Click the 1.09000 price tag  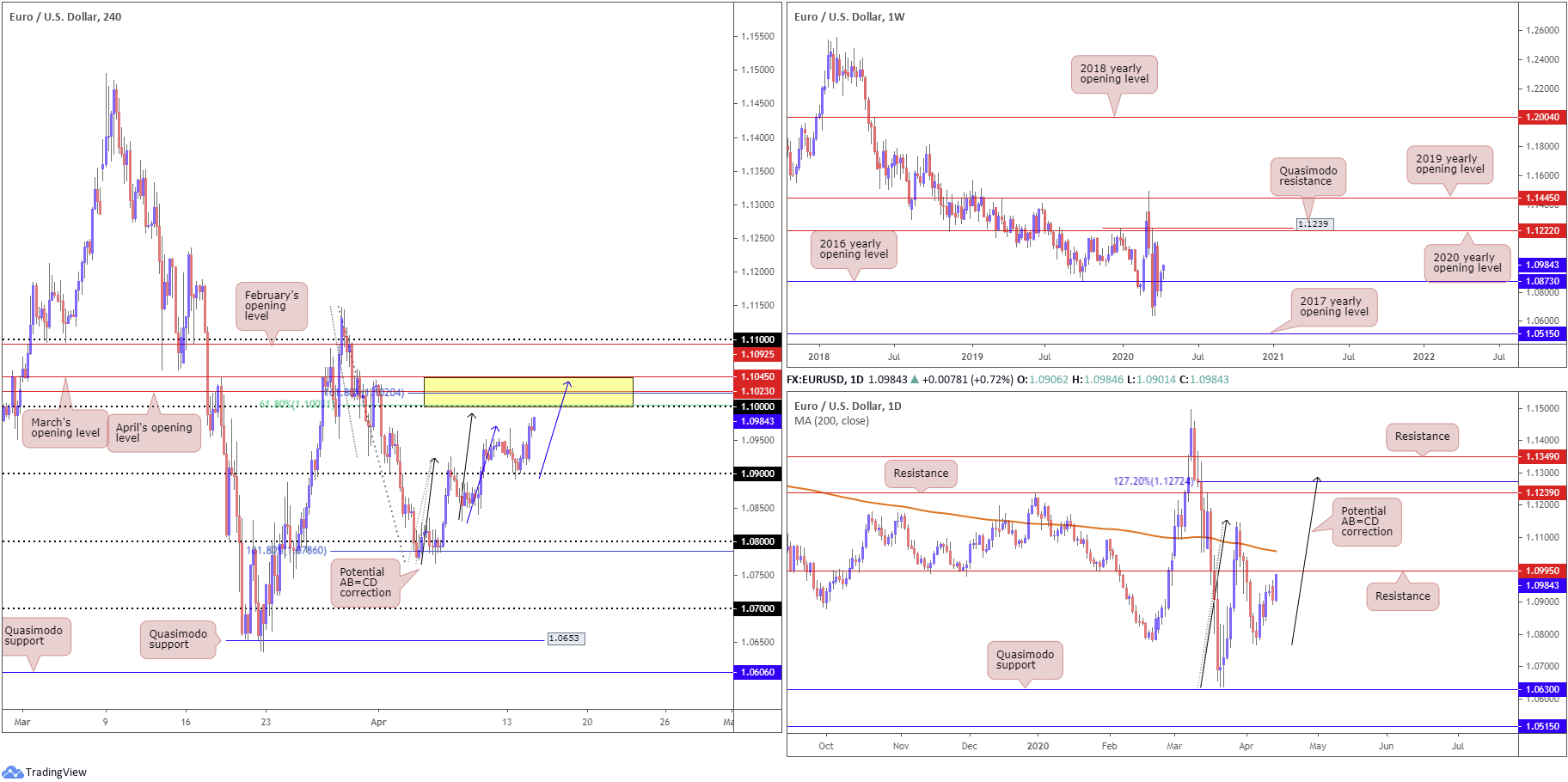(757, 473)
